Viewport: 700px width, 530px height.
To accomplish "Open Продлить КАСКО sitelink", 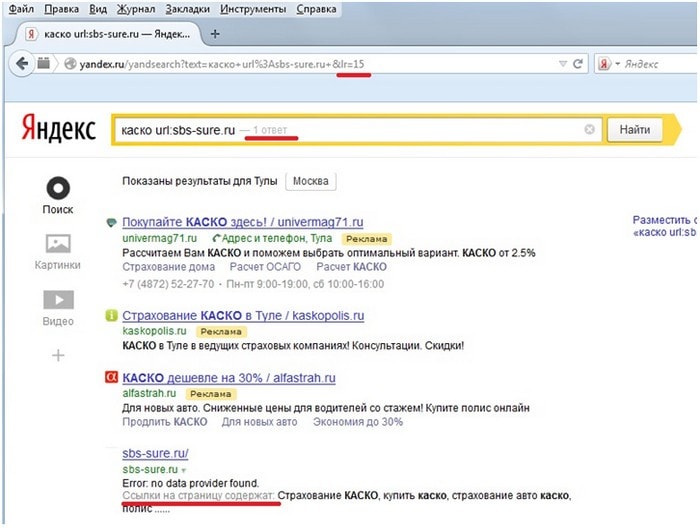I will [x=165, y=422].
